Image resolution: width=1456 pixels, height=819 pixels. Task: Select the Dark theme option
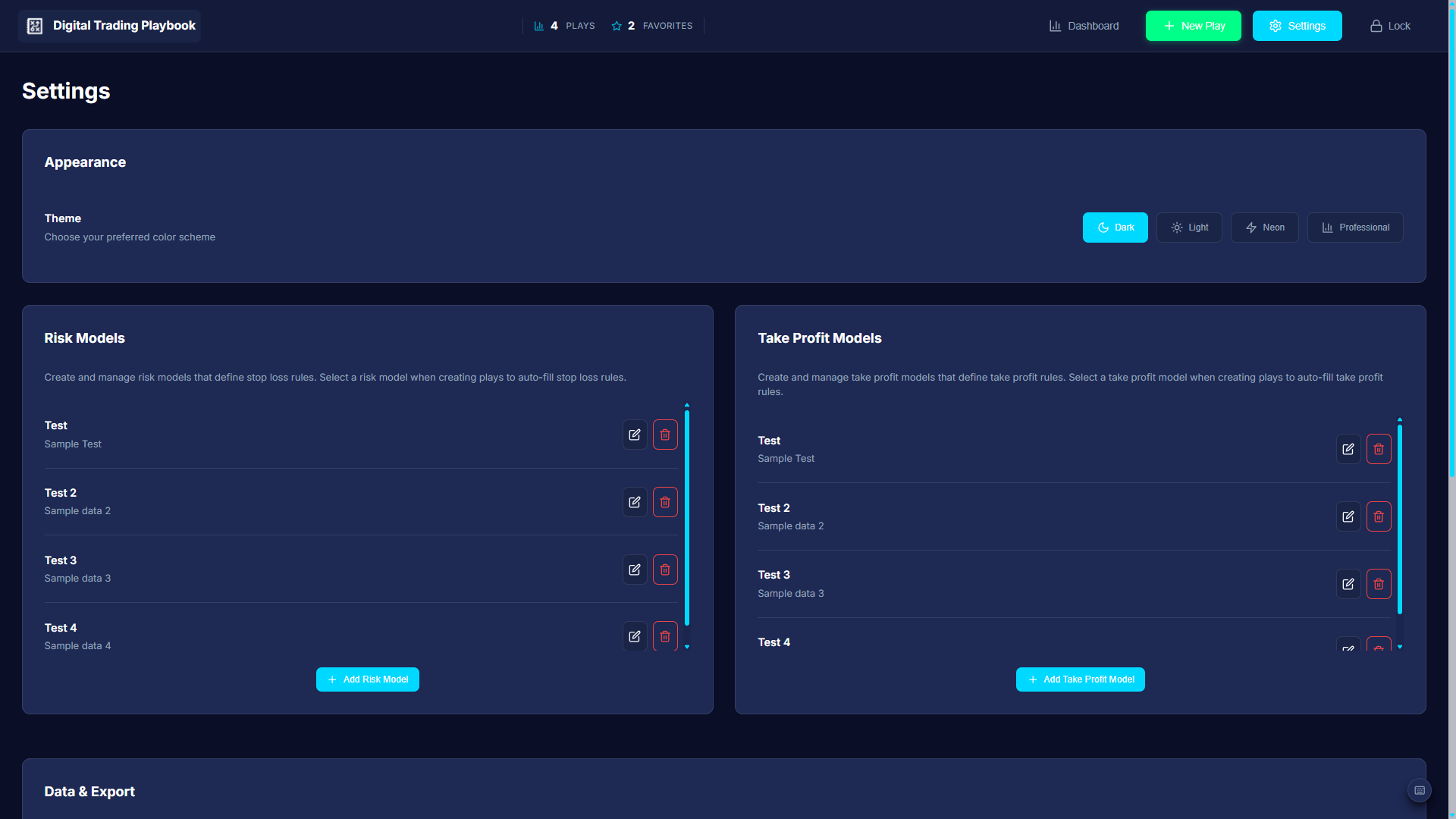pos(1115,227)
